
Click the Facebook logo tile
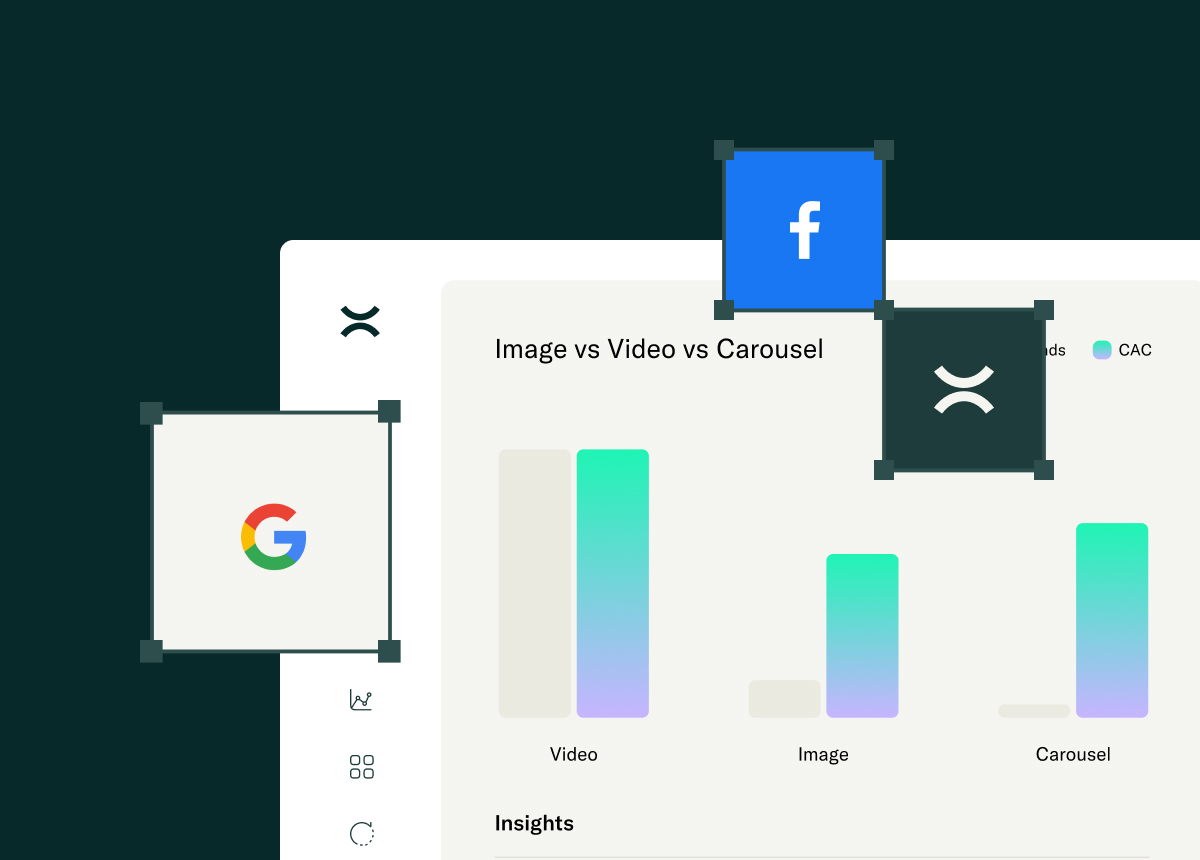[804, 230]
